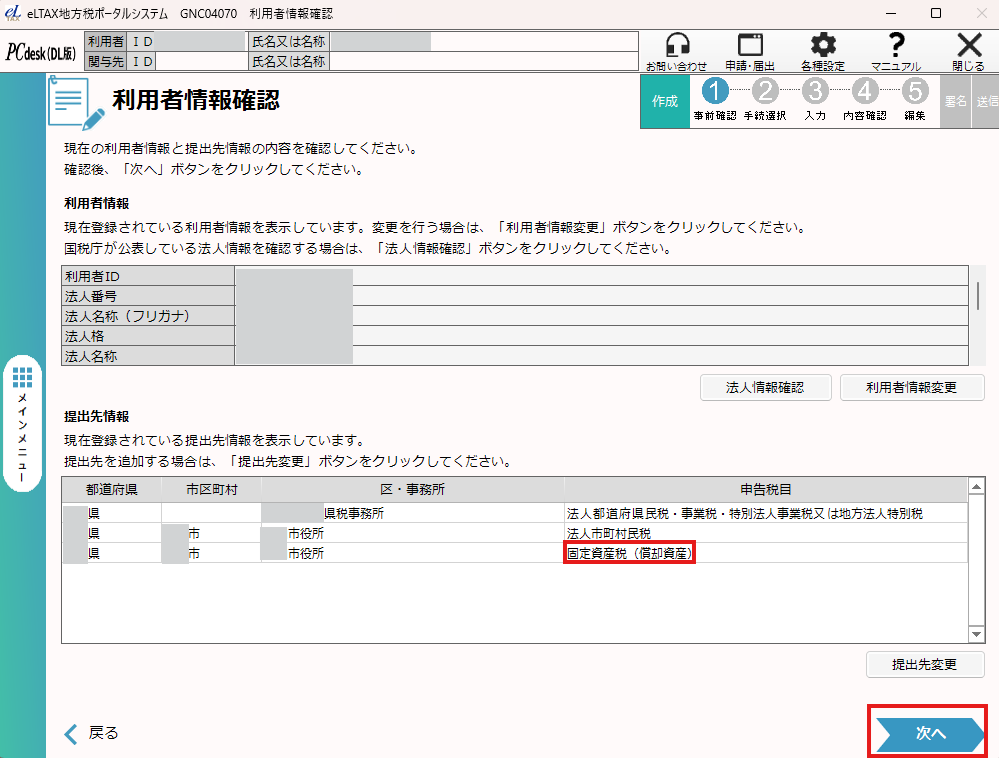Select the 作成 tab
The height and width of the screenshot is (758, 999).
pyautogui.click(x=665, y=102)
